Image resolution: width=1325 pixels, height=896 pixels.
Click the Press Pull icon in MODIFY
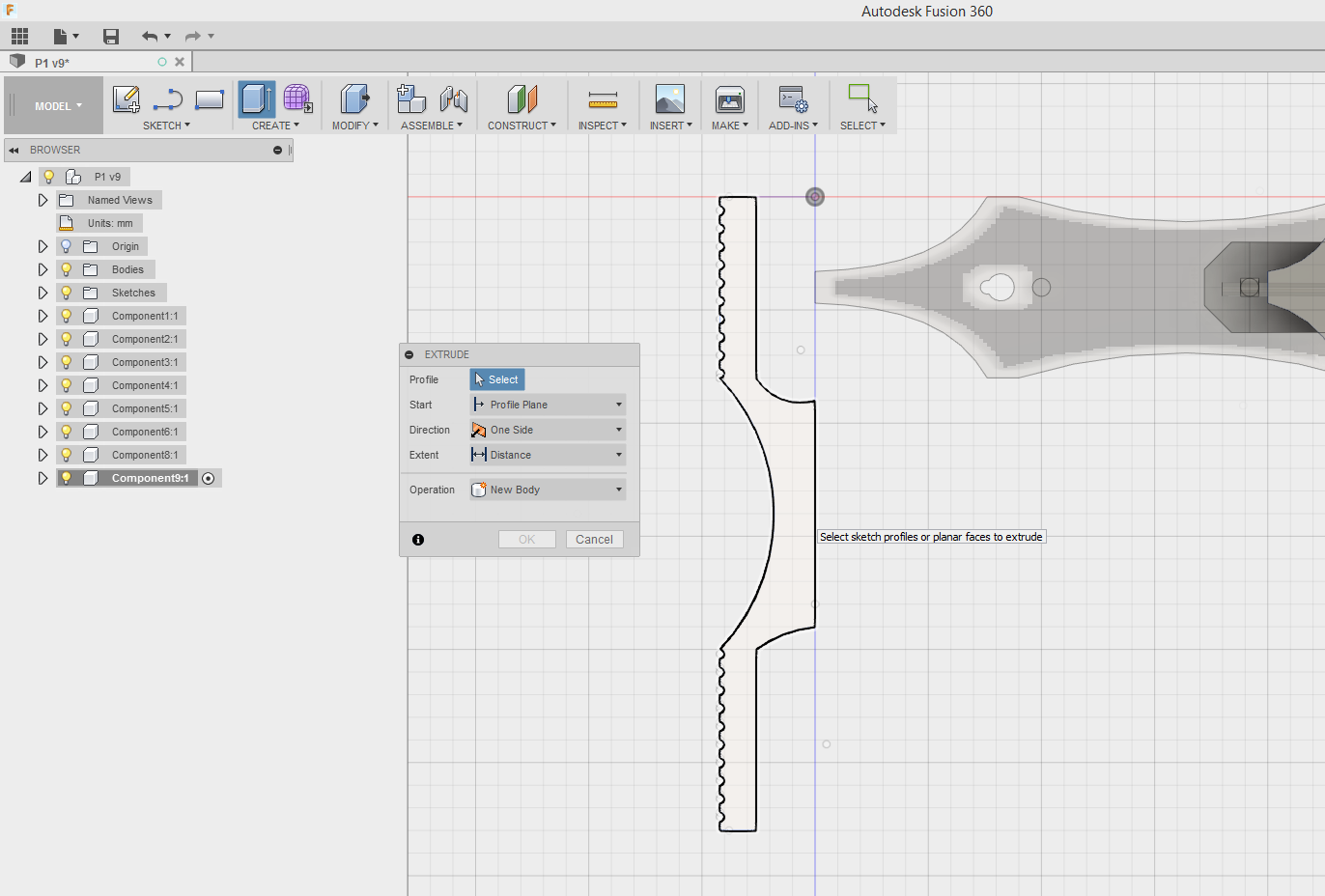(x=354, y=98)
